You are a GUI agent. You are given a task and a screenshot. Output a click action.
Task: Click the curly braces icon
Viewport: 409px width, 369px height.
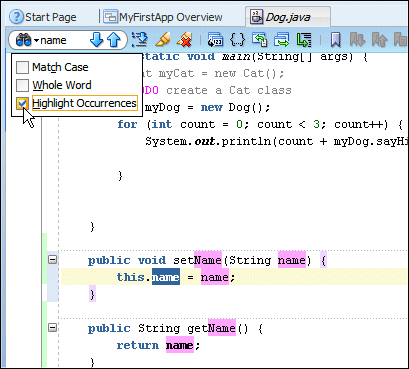(237, 40)
